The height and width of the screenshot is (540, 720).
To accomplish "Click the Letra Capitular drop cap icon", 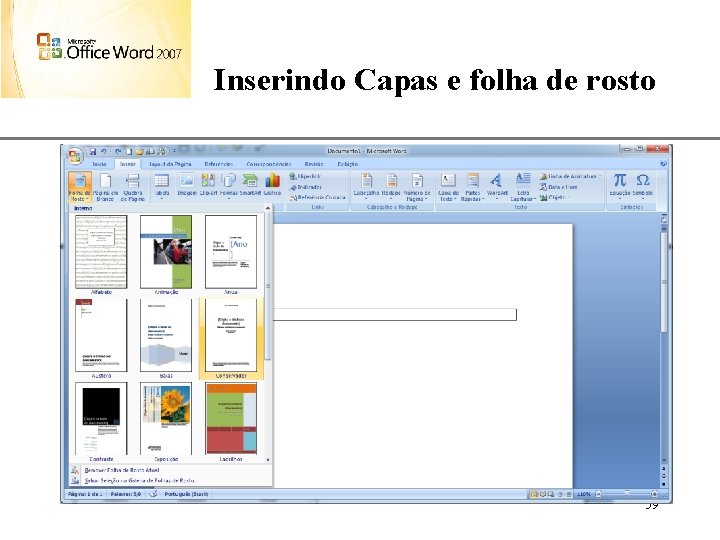I will [523, 186].
